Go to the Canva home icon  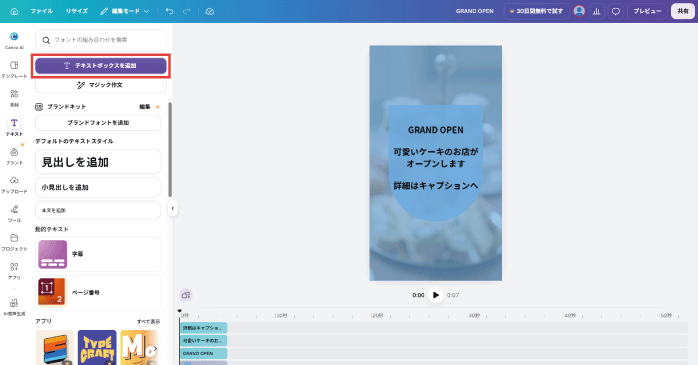click(x=14, y=11)
